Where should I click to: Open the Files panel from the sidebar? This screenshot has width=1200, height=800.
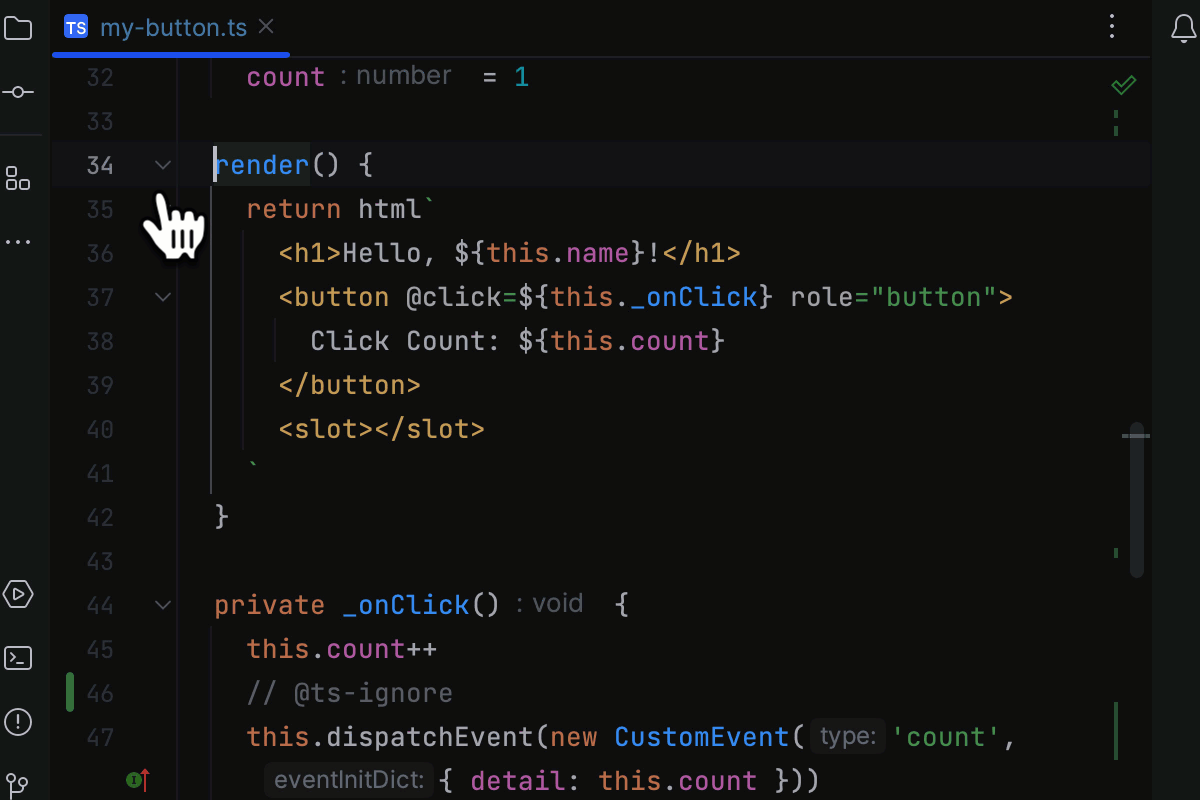click(x=19, y=28)
